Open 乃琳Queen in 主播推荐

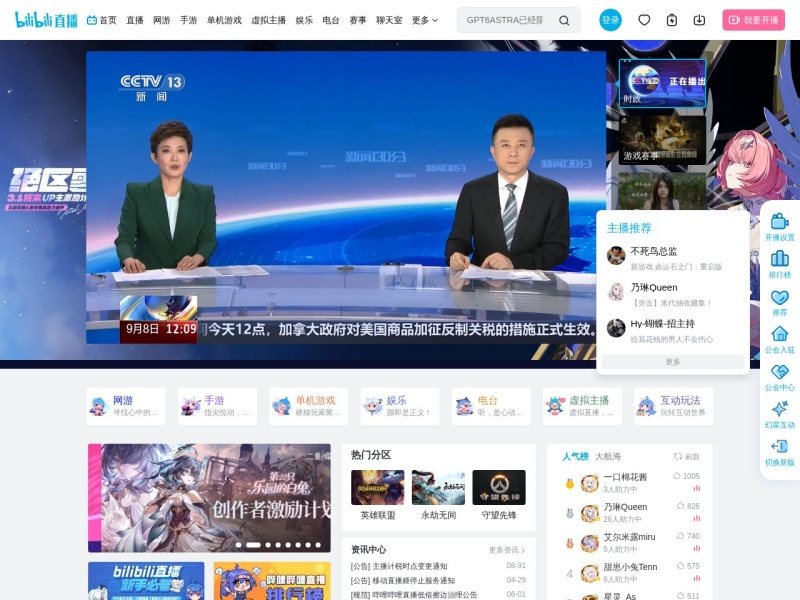point(672,294)
